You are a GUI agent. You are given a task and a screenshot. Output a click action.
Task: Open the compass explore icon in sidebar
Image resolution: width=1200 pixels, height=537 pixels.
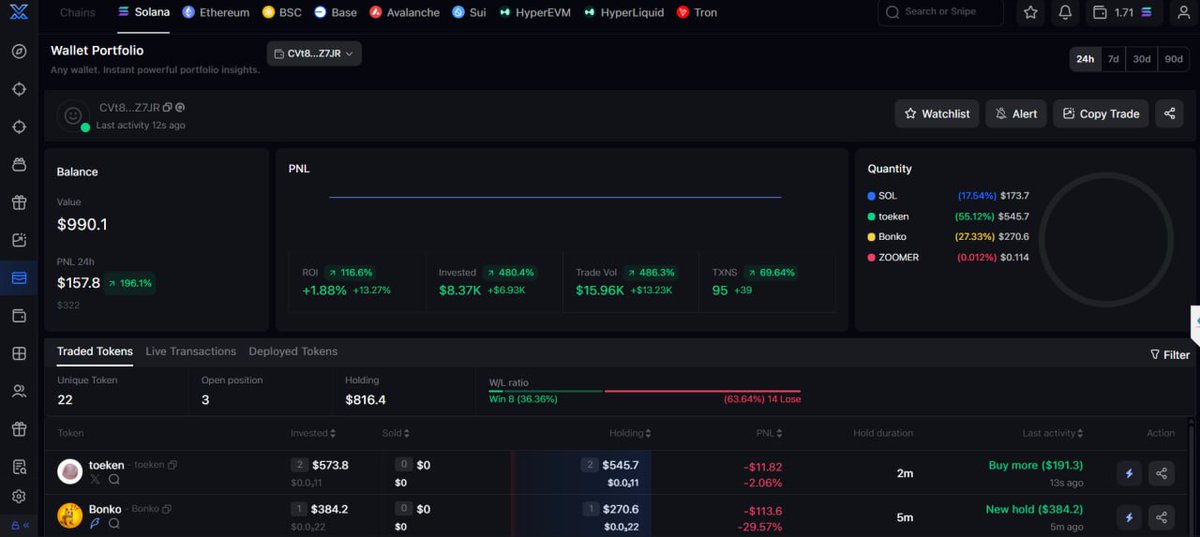point(19,51)
